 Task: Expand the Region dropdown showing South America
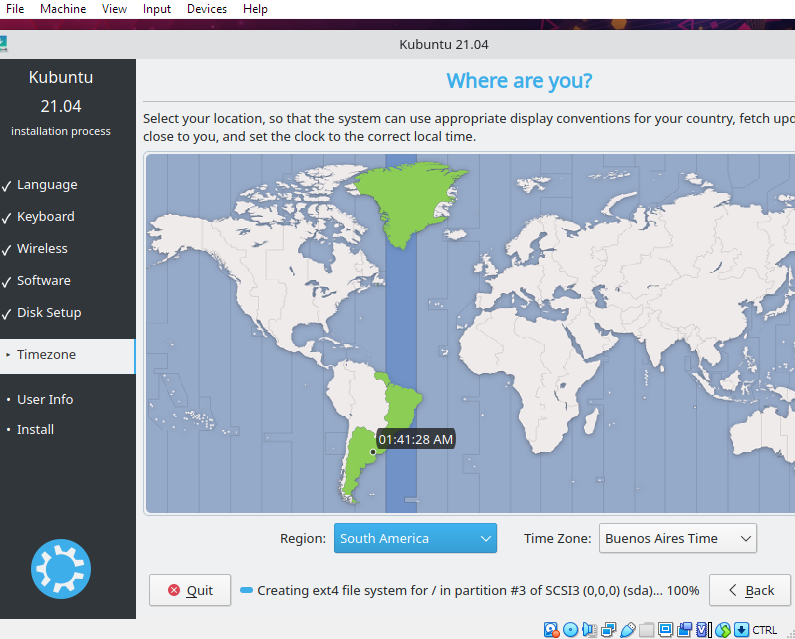(x=415, y=538)
